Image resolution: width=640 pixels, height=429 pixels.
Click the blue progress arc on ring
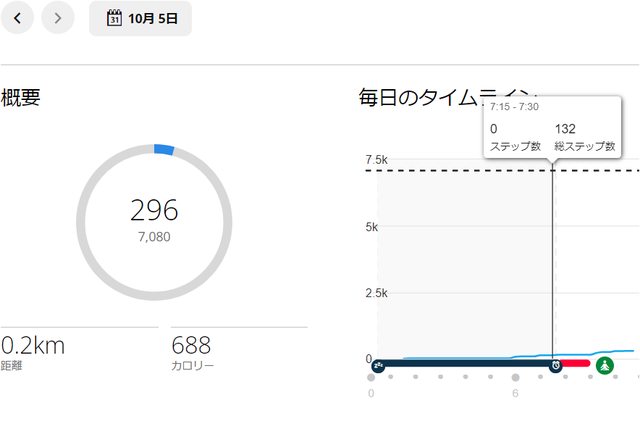point(164,150)
